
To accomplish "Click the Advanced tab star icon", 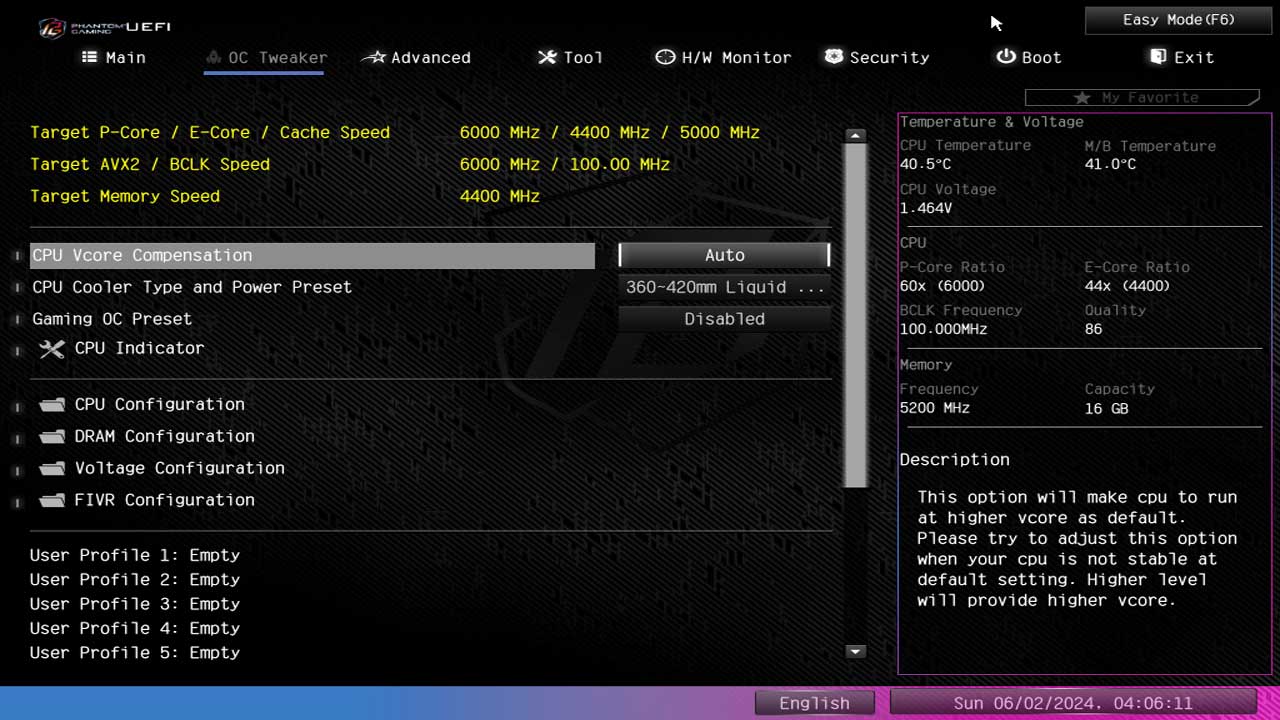I will pos(373,58).
